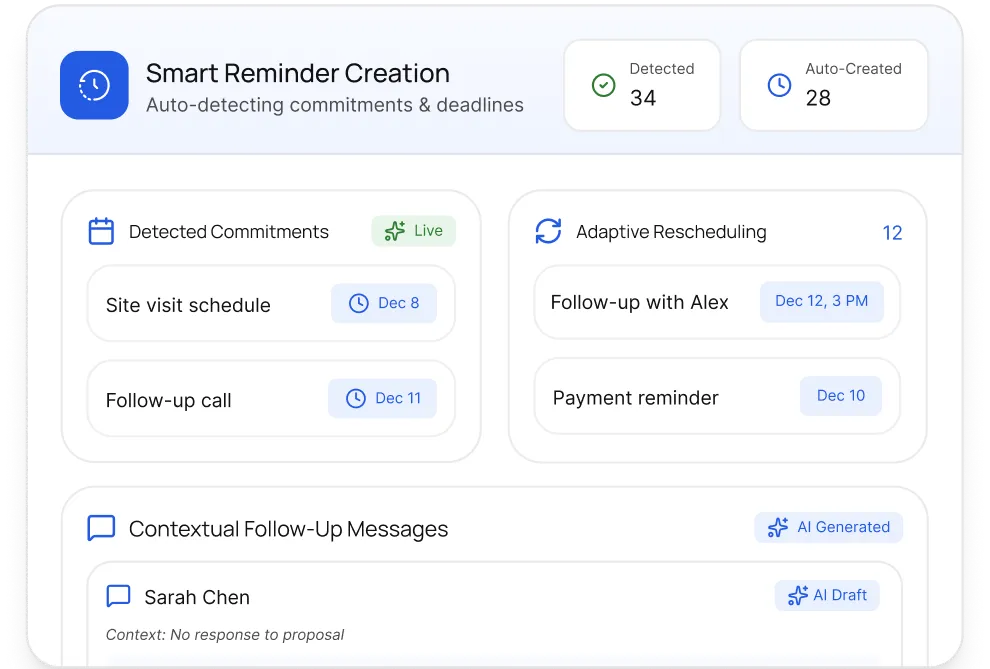990x669 pixels.
Task: Click the sparkle icon in Live badge
Action: pos(395,231)
